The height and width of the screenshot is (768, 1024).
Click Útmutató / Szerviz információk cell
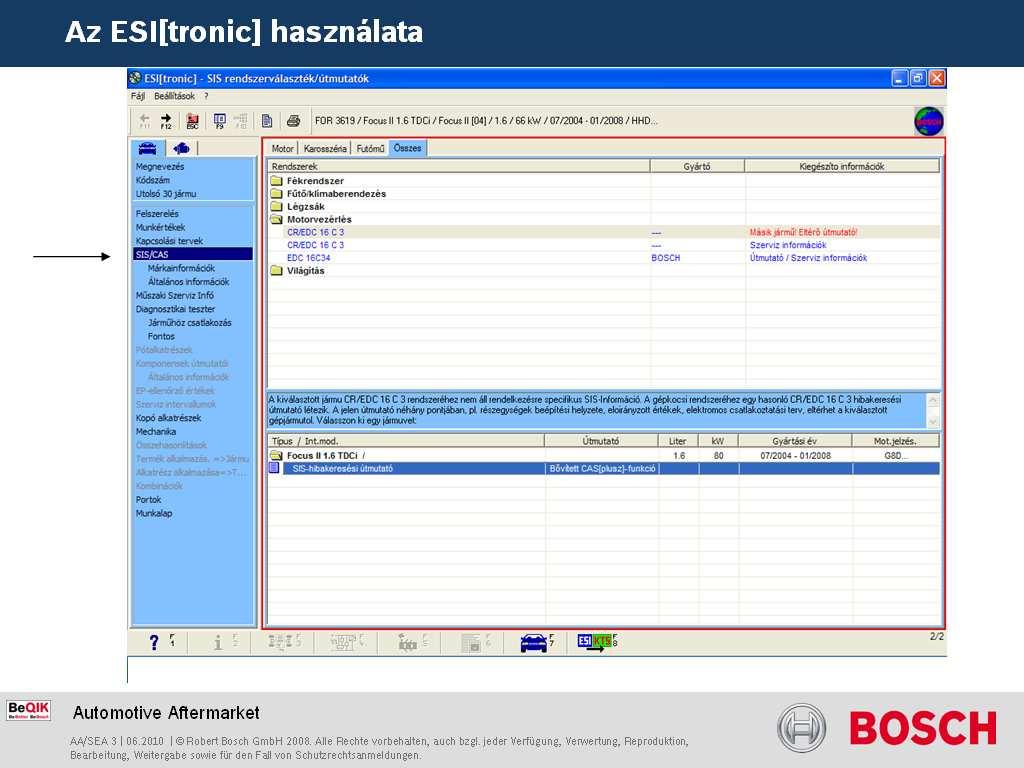point(808,258)
